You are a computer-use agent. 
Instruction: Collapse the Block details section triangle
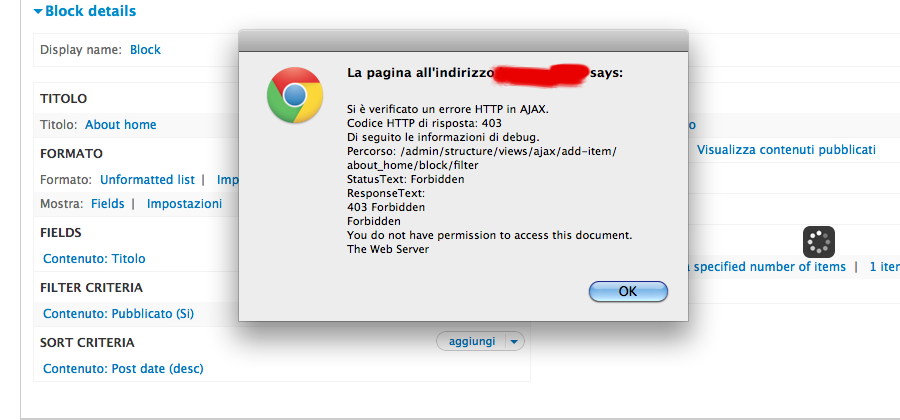(38, 11)
